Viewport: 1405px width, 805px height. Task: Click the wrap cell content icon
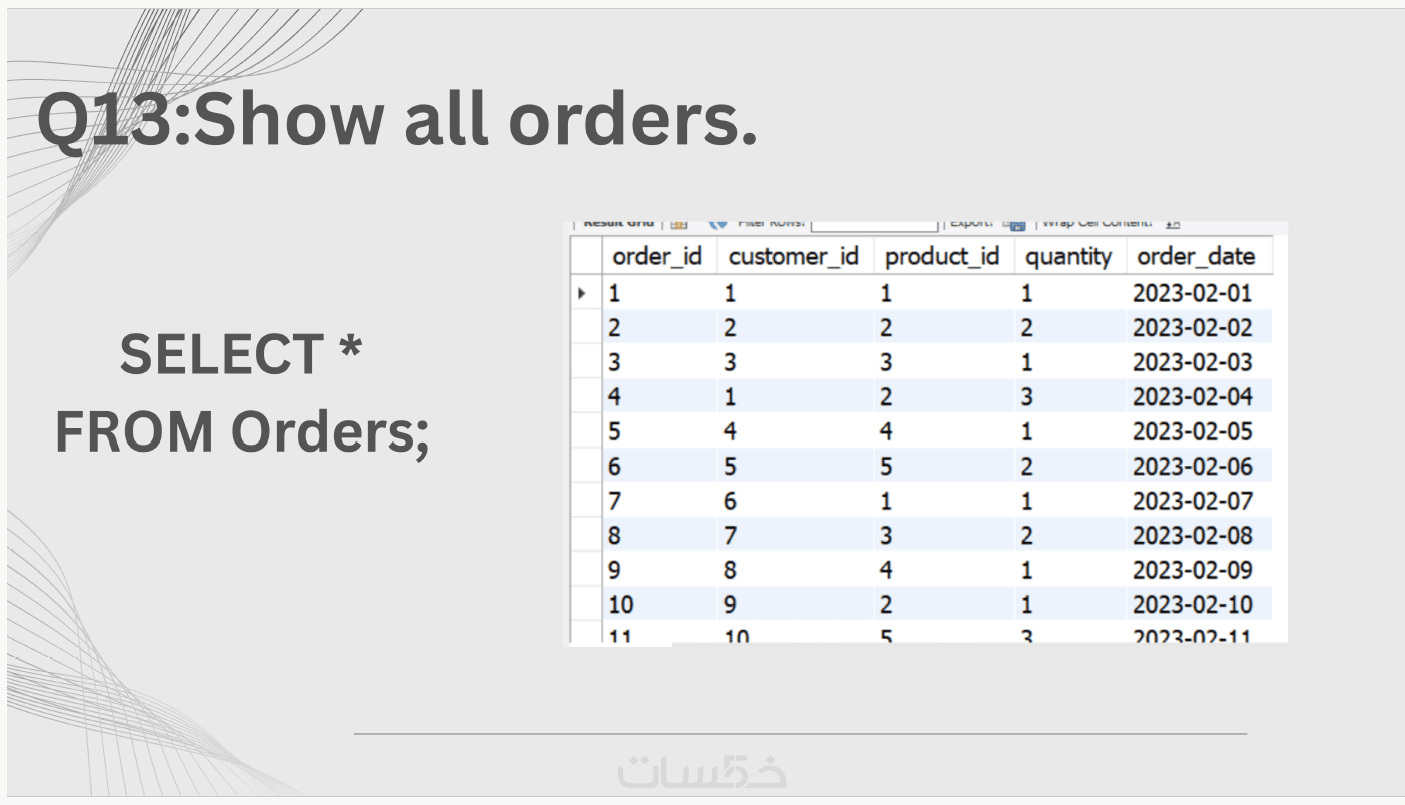click(1173, 225)
